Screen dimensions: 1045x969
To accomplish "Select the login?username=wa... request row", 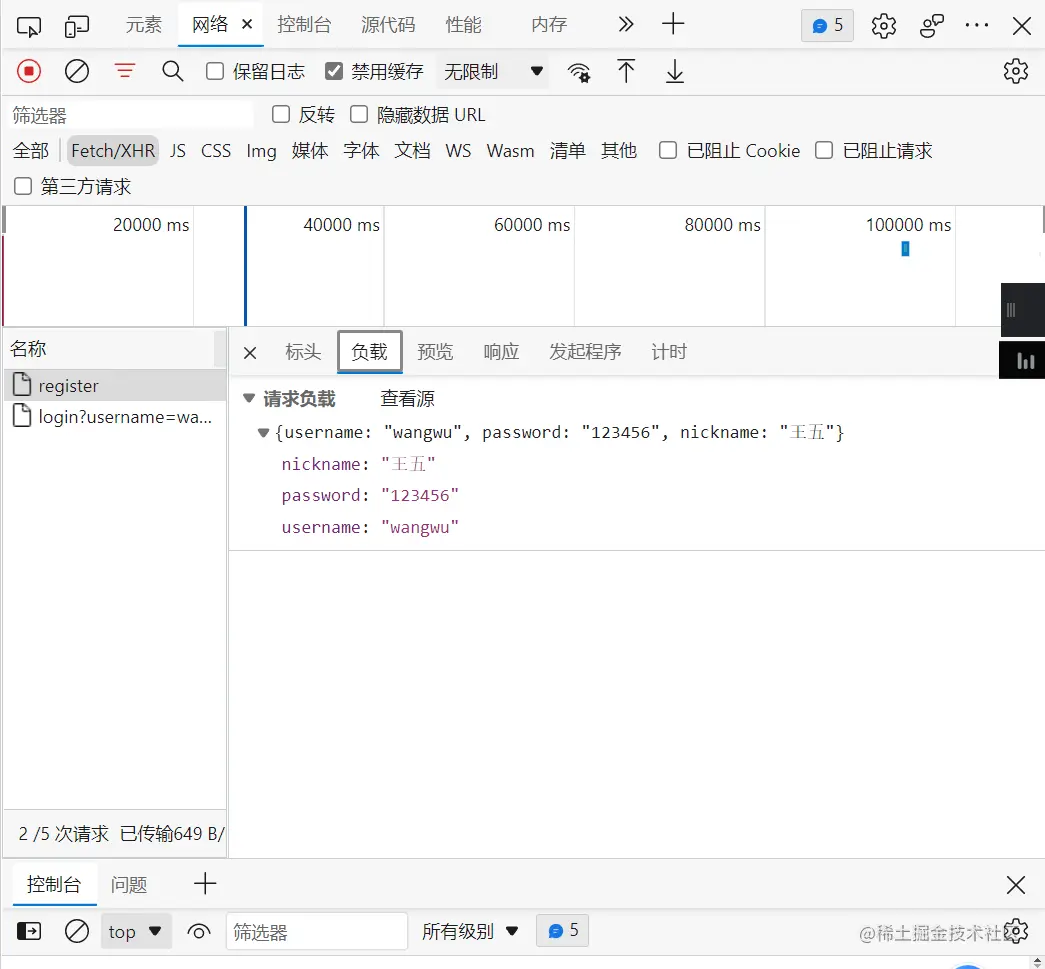I will click(115, 417).
